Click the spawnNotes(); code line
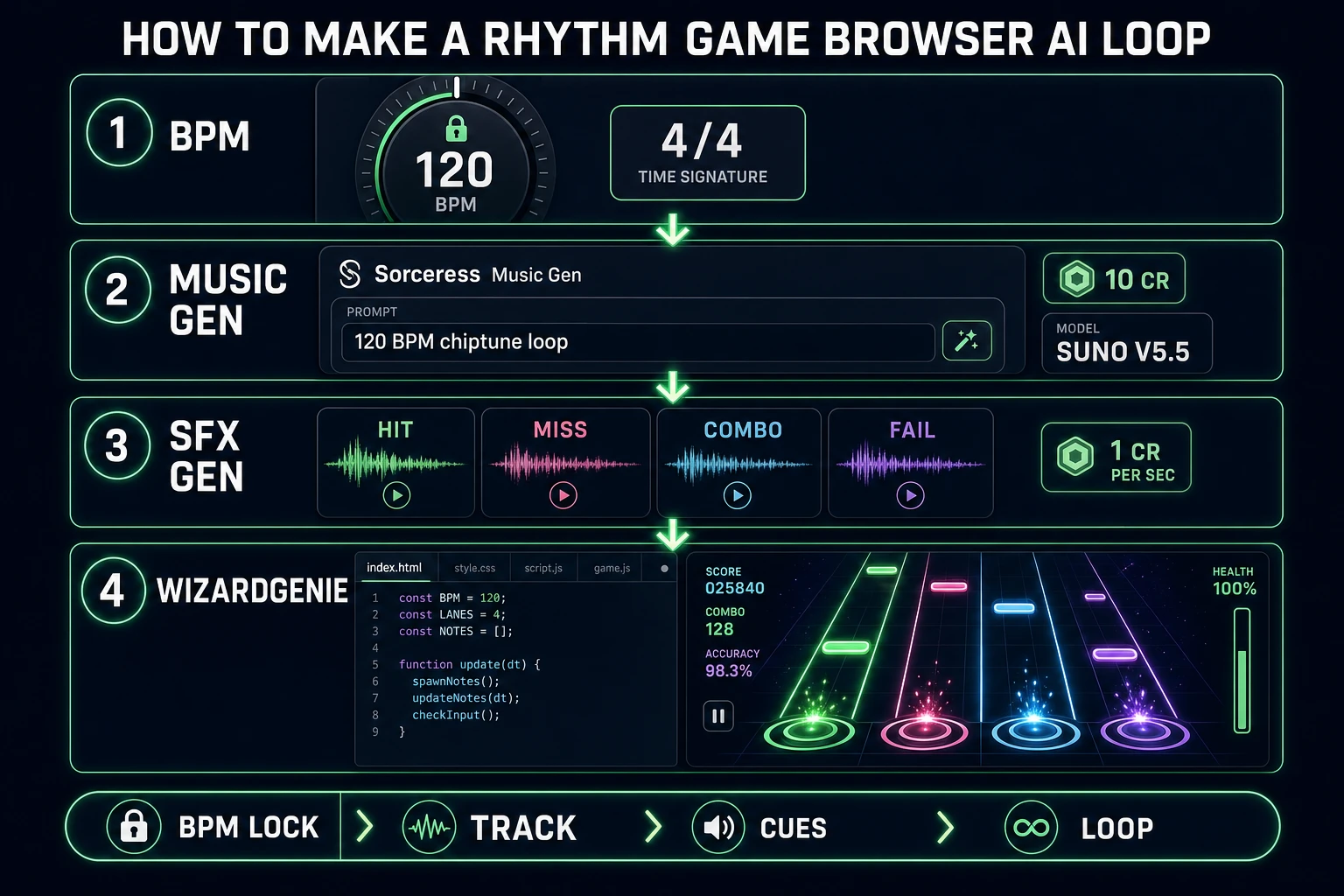Image resolution: width=1344 pixels, height=896 pixels. click(456, 681)
